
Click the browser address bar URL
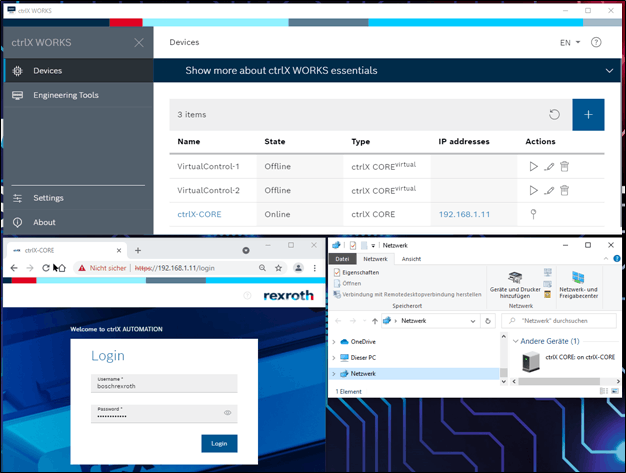[x=174, y=268]
